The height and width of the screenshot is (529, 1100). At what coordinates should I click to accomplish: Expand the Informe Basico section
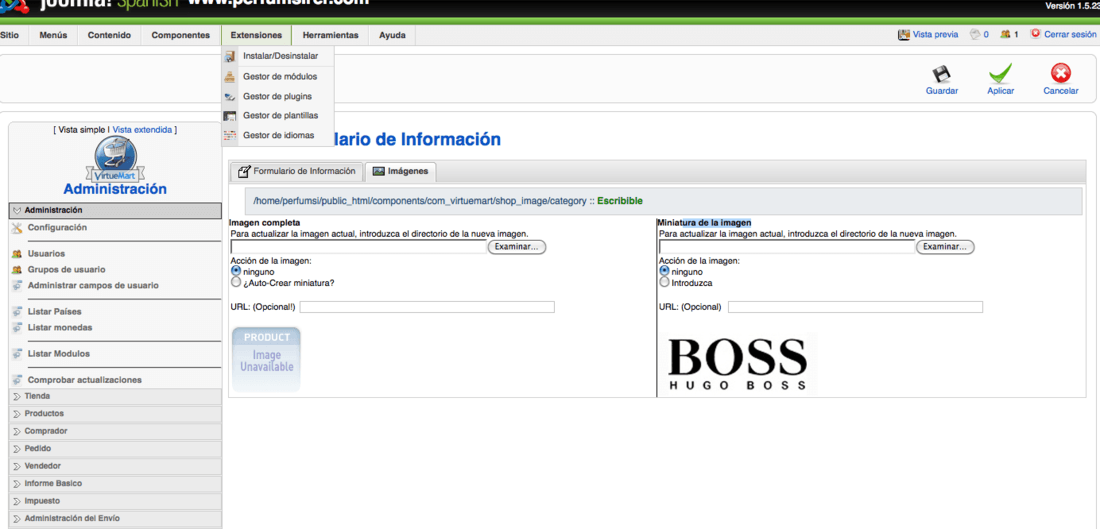[115, 484]
